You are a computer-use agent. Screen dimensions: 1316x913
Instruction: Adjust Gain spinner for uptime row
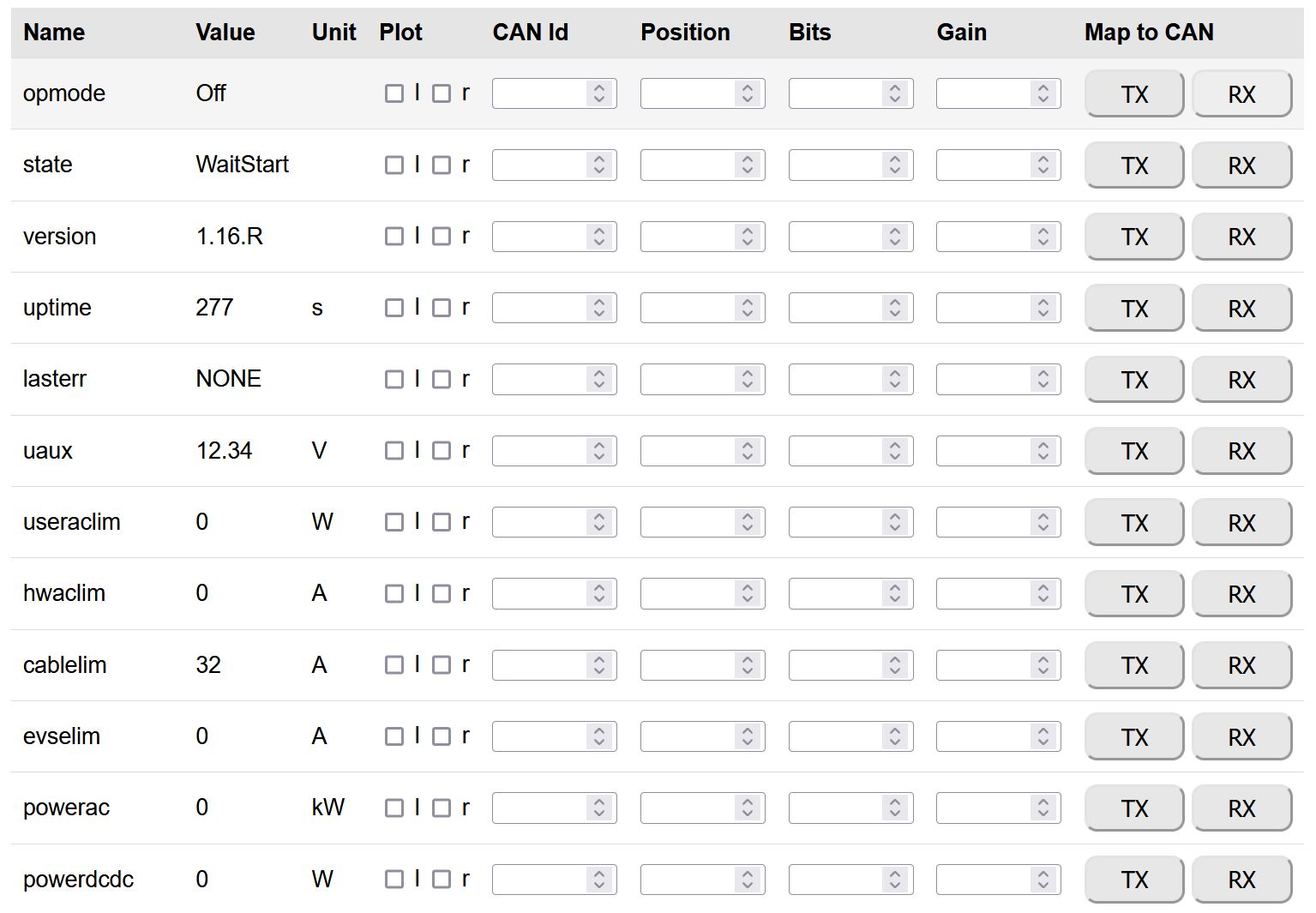[x=1043, y=308]
